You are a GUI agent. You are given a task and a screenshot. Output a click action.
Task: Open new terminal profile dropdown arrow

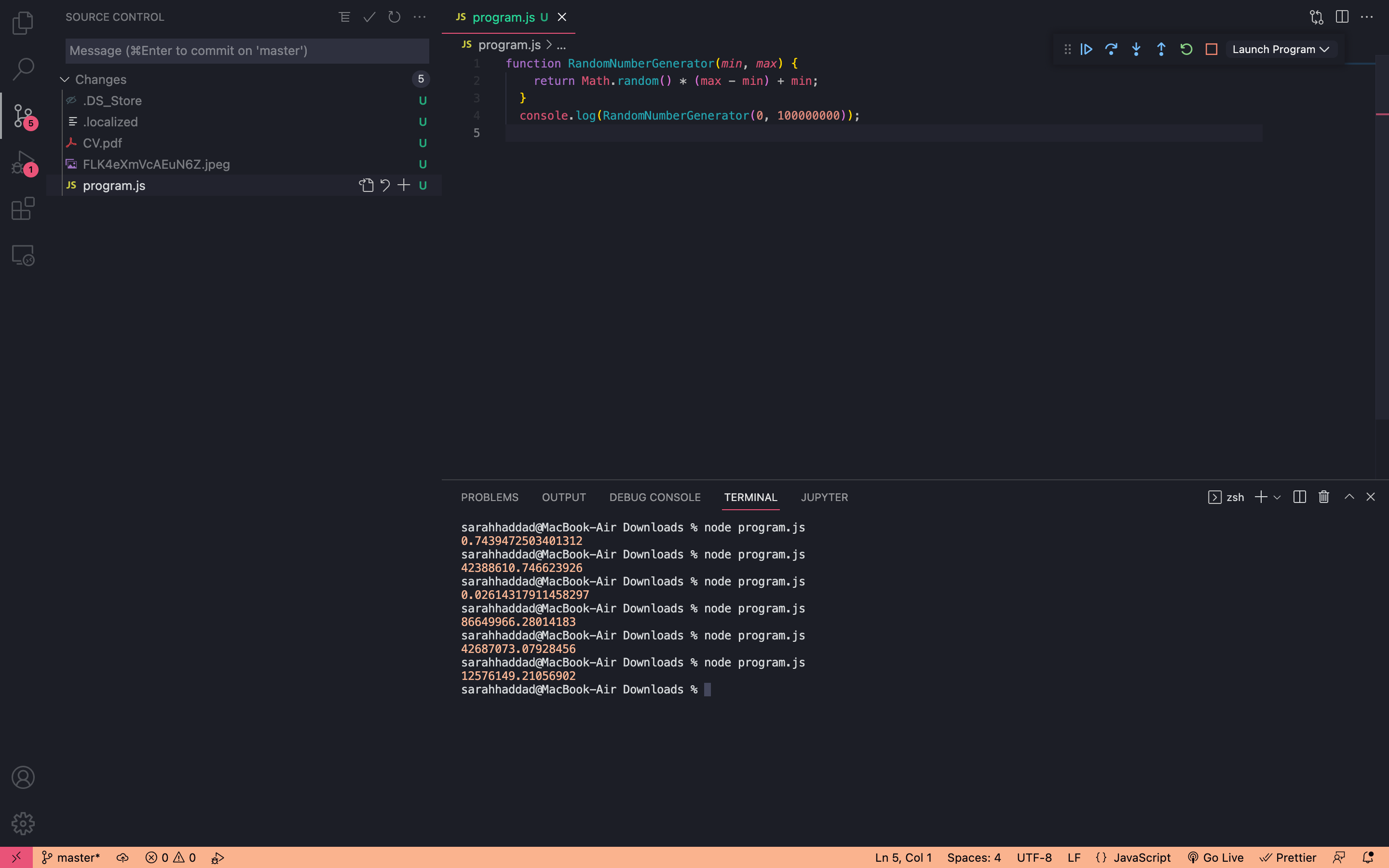coord(1277,497)
